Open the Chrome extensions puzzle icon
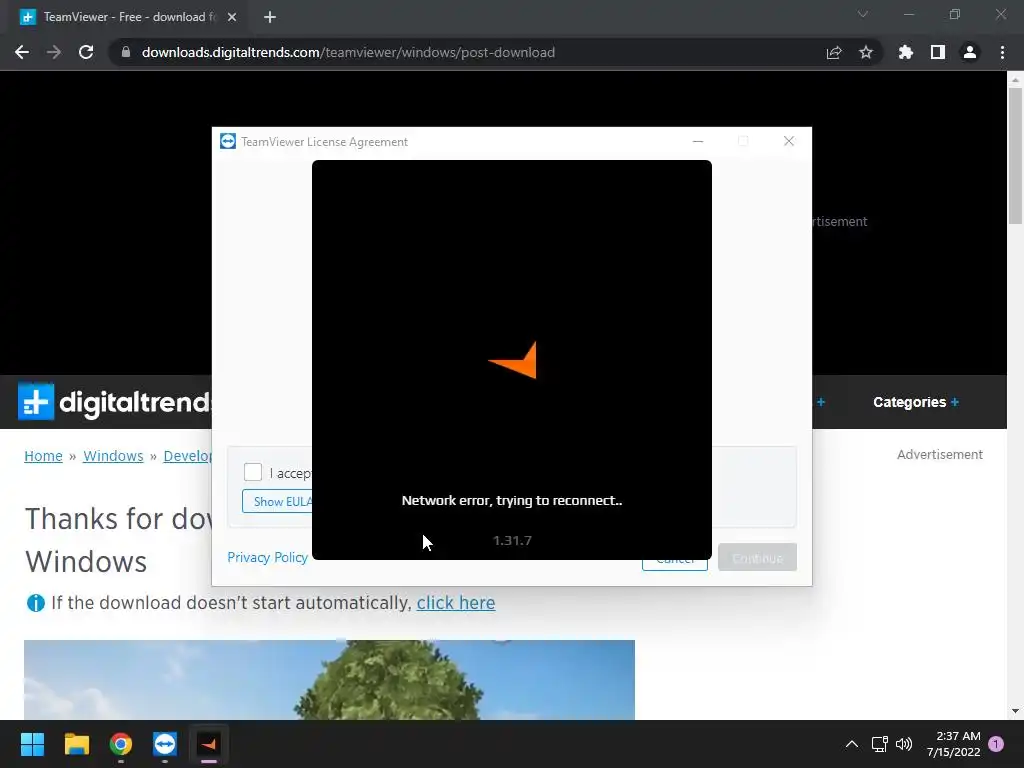The width and height of the screenshot is (1024, 768). (x=906, y=52)
